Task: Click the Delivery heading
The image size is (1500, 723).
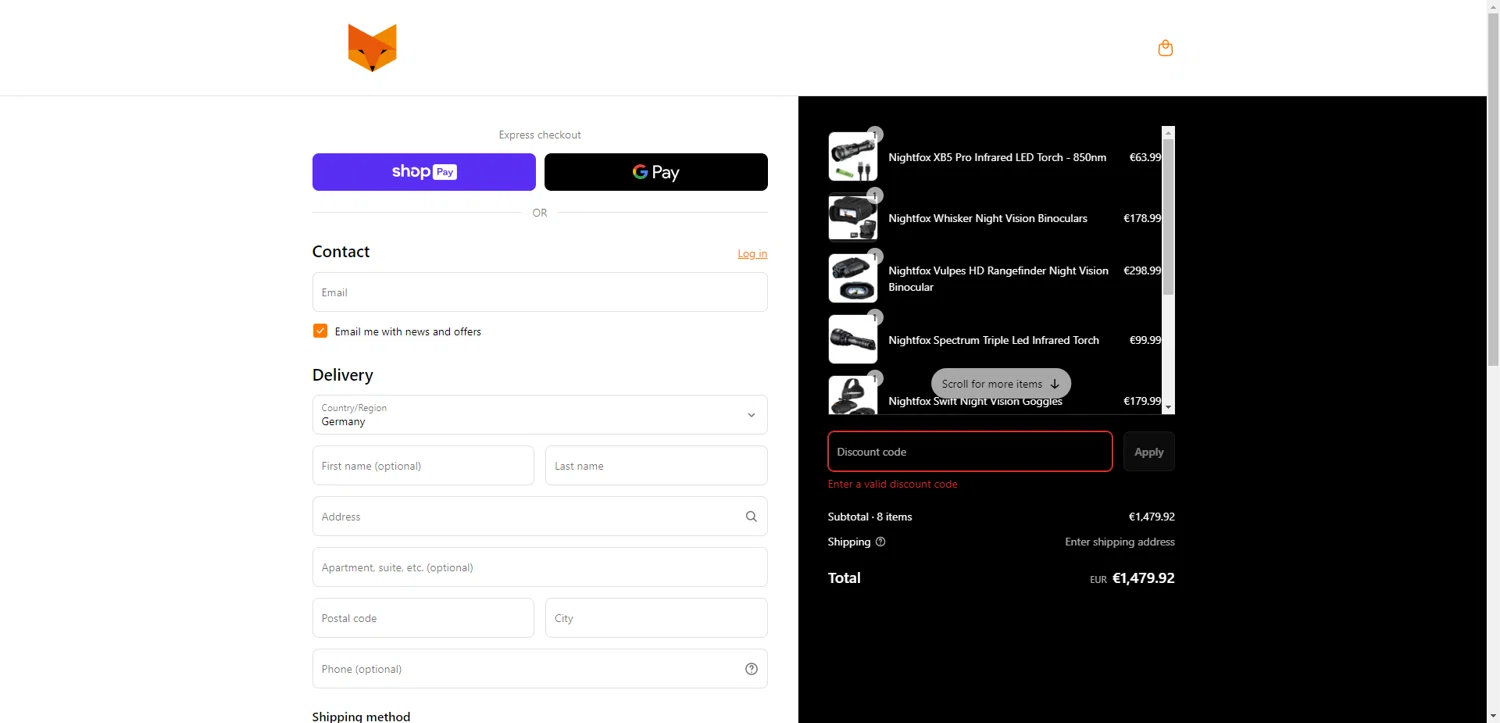Action: click(343, 375)
